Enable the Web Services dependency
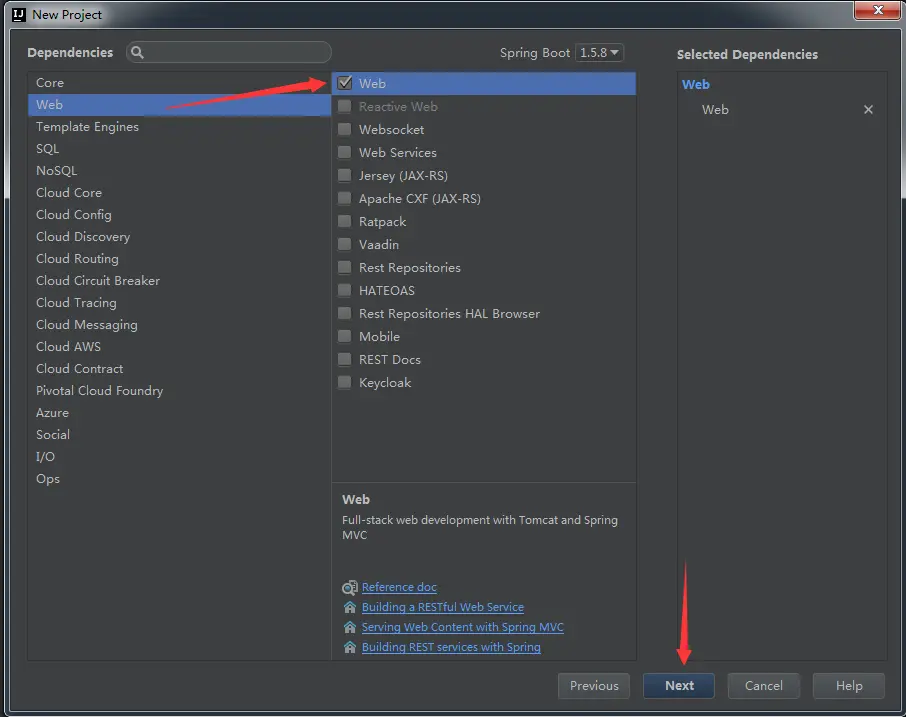The height and width of the screenshot is (717, 906). pyautogui.click(x=344, y=153)
